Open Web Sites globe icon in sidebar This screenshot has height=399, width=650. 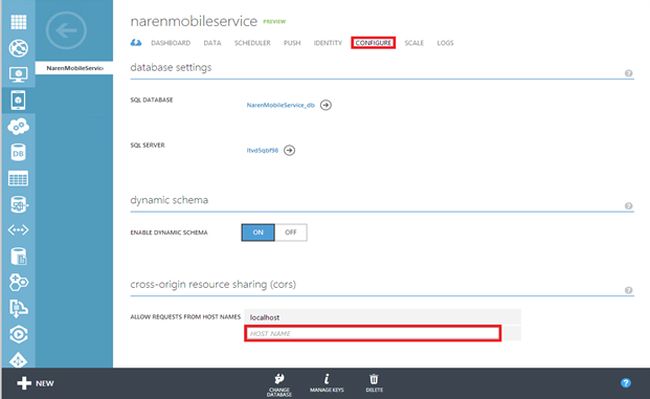coord(18,48)
